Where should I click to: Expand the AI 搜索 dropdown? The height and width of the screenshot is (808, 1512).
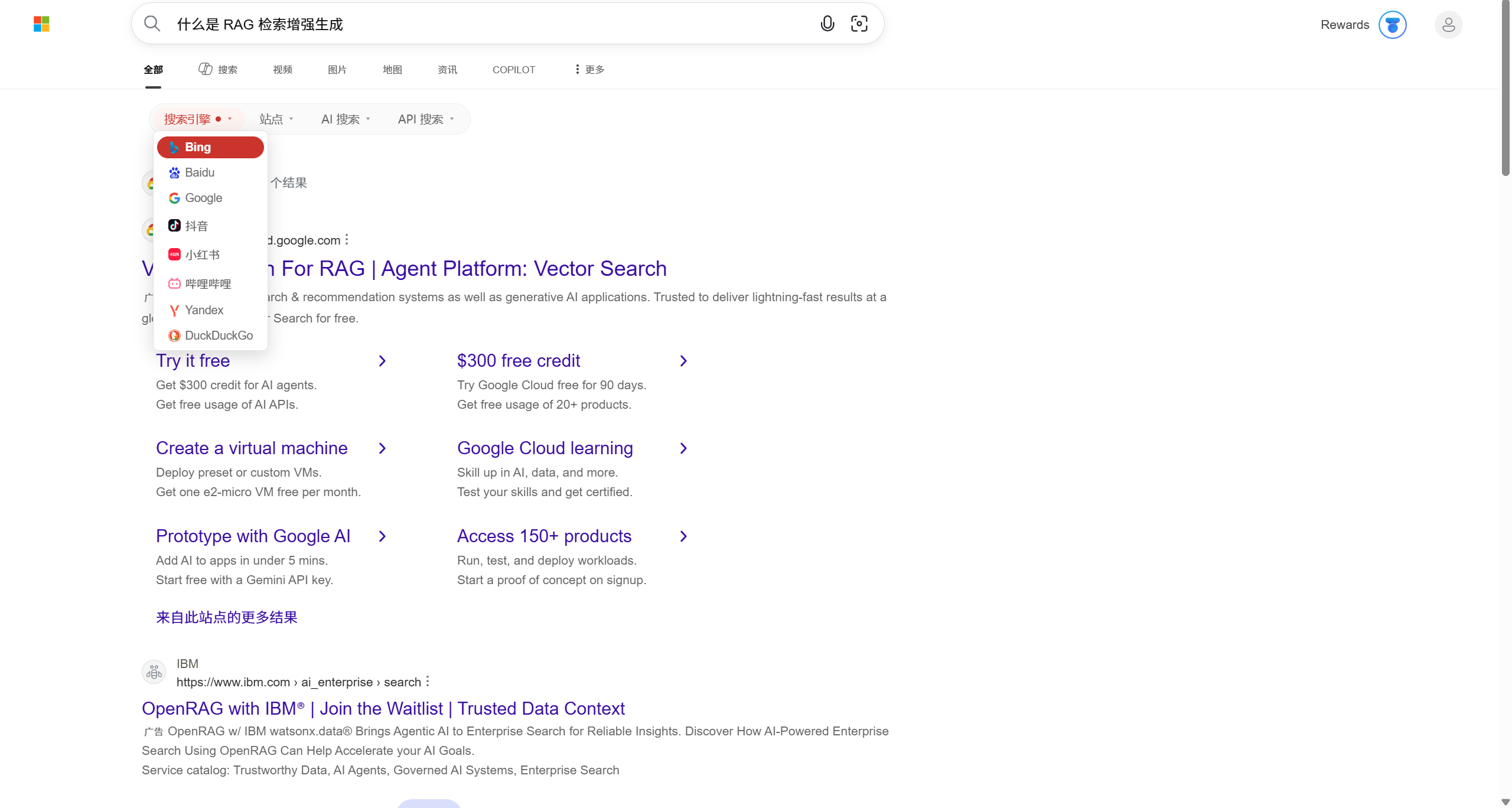[x=346, y=119]
